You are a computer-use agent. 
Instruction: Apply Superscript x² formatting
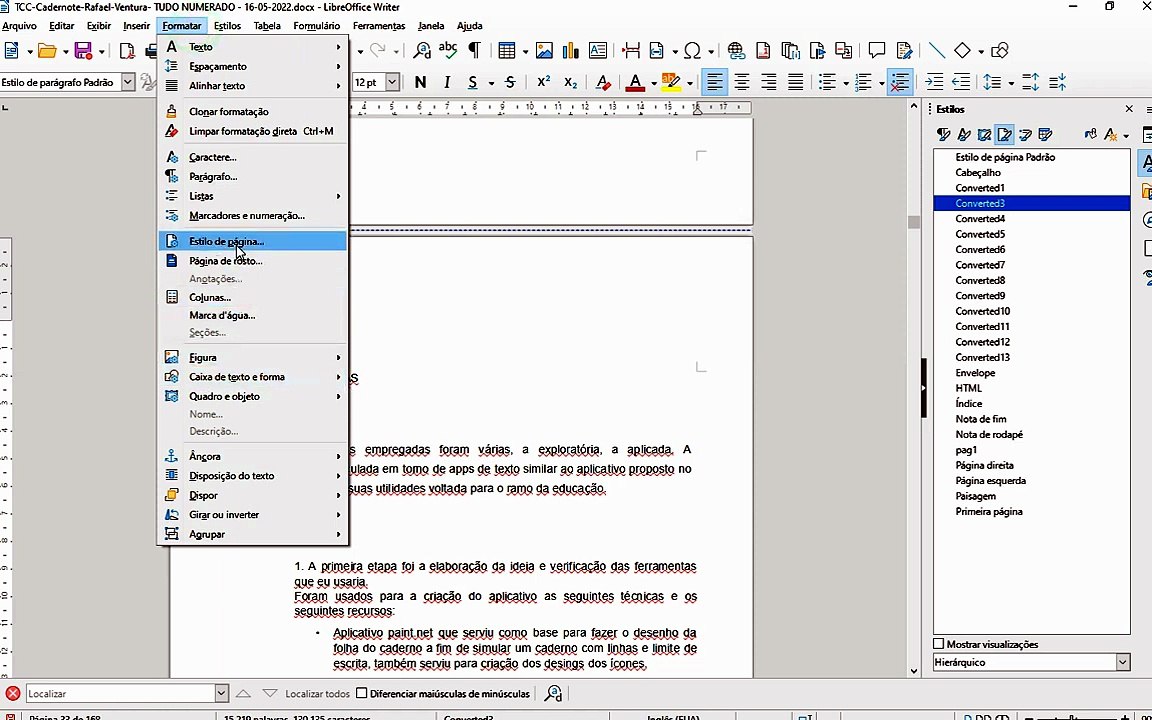coord(544,82)
